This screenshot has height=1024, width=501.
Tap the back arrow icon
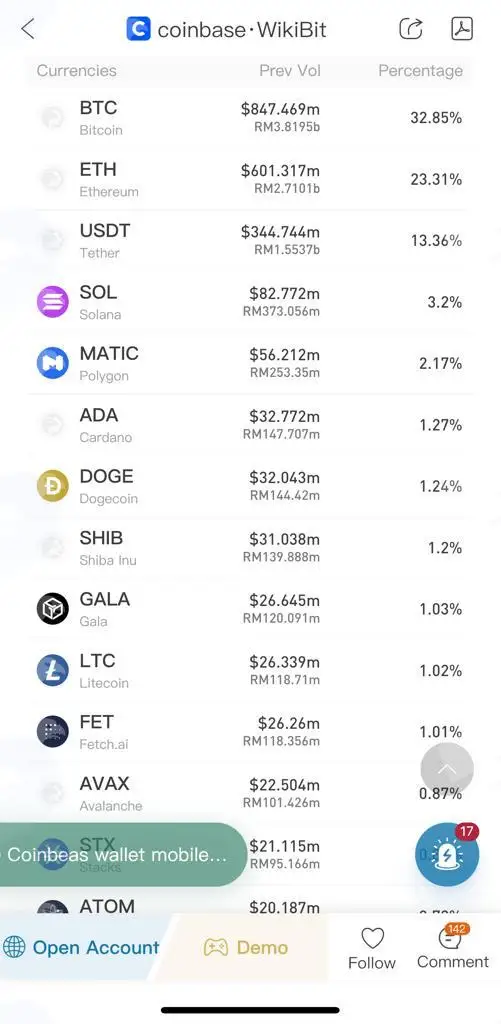point(27,29)
